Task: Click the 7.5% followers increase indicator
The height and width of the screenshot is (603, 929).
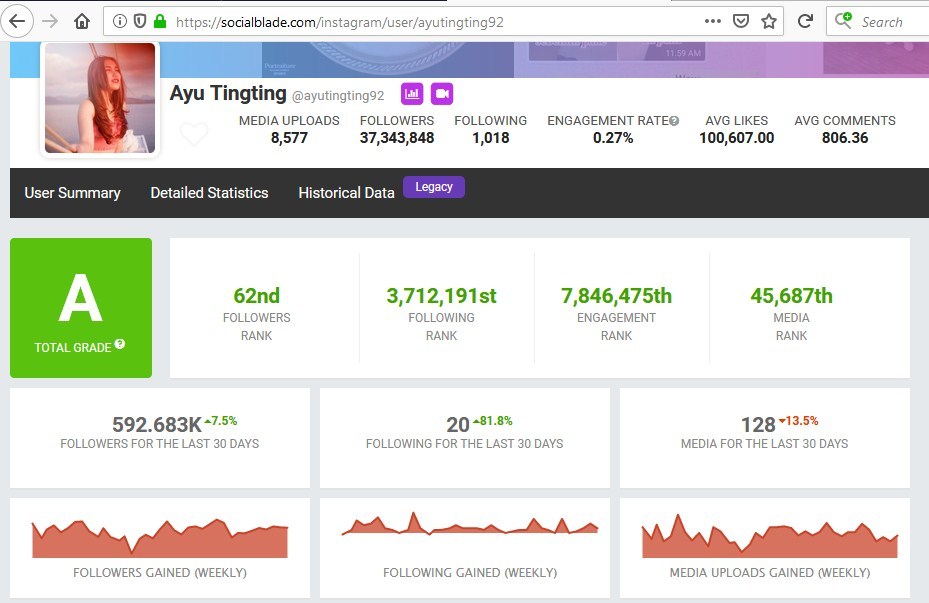Action: click(221, 421)
